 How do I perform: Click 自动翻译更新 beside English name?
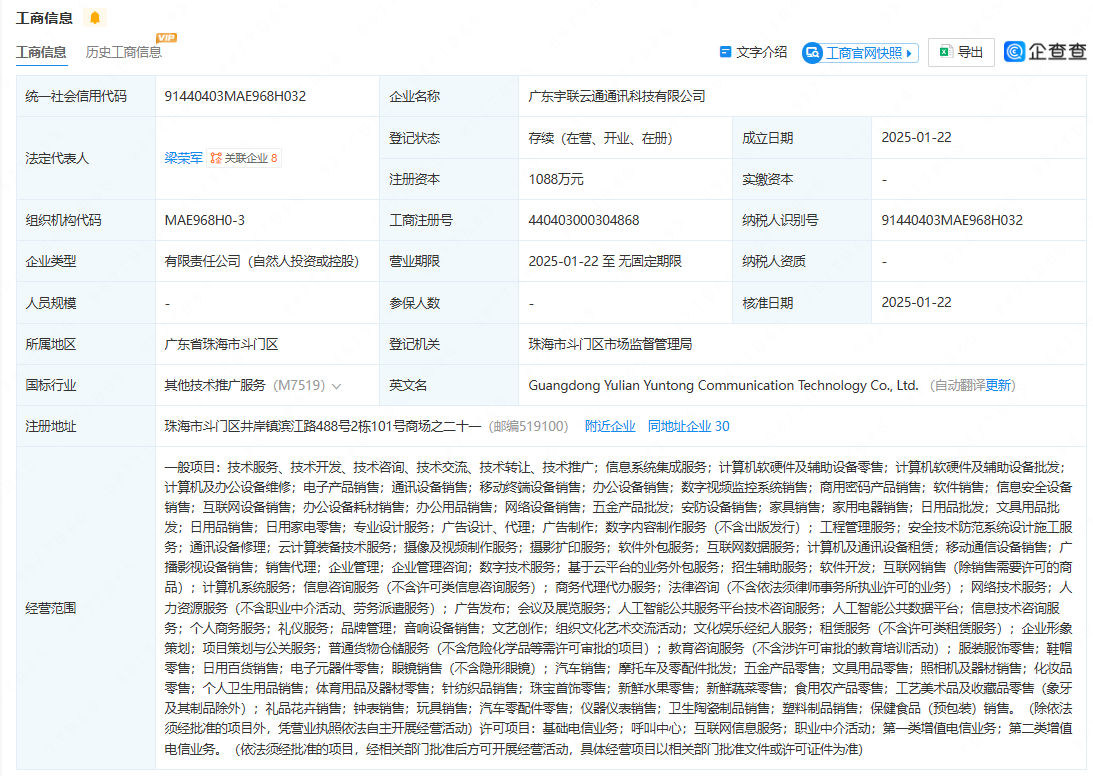[x=971, y=385]
